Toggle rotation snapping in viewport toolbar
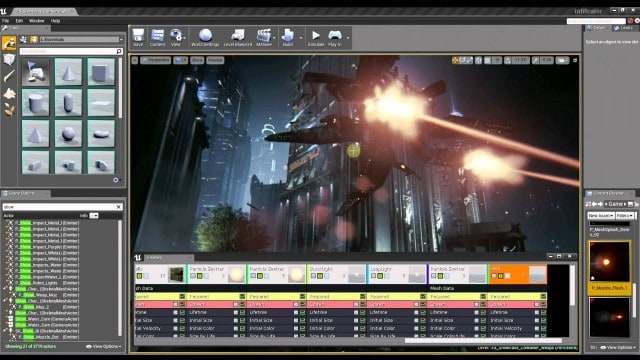The width and height of the screenshot is (640, 360). [x=507, y=60]
